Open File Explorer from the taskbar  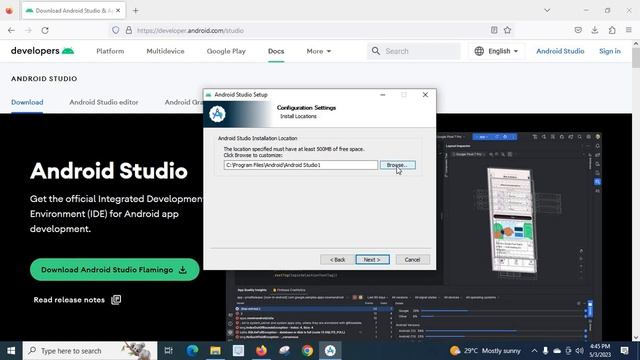pos(215,351)
